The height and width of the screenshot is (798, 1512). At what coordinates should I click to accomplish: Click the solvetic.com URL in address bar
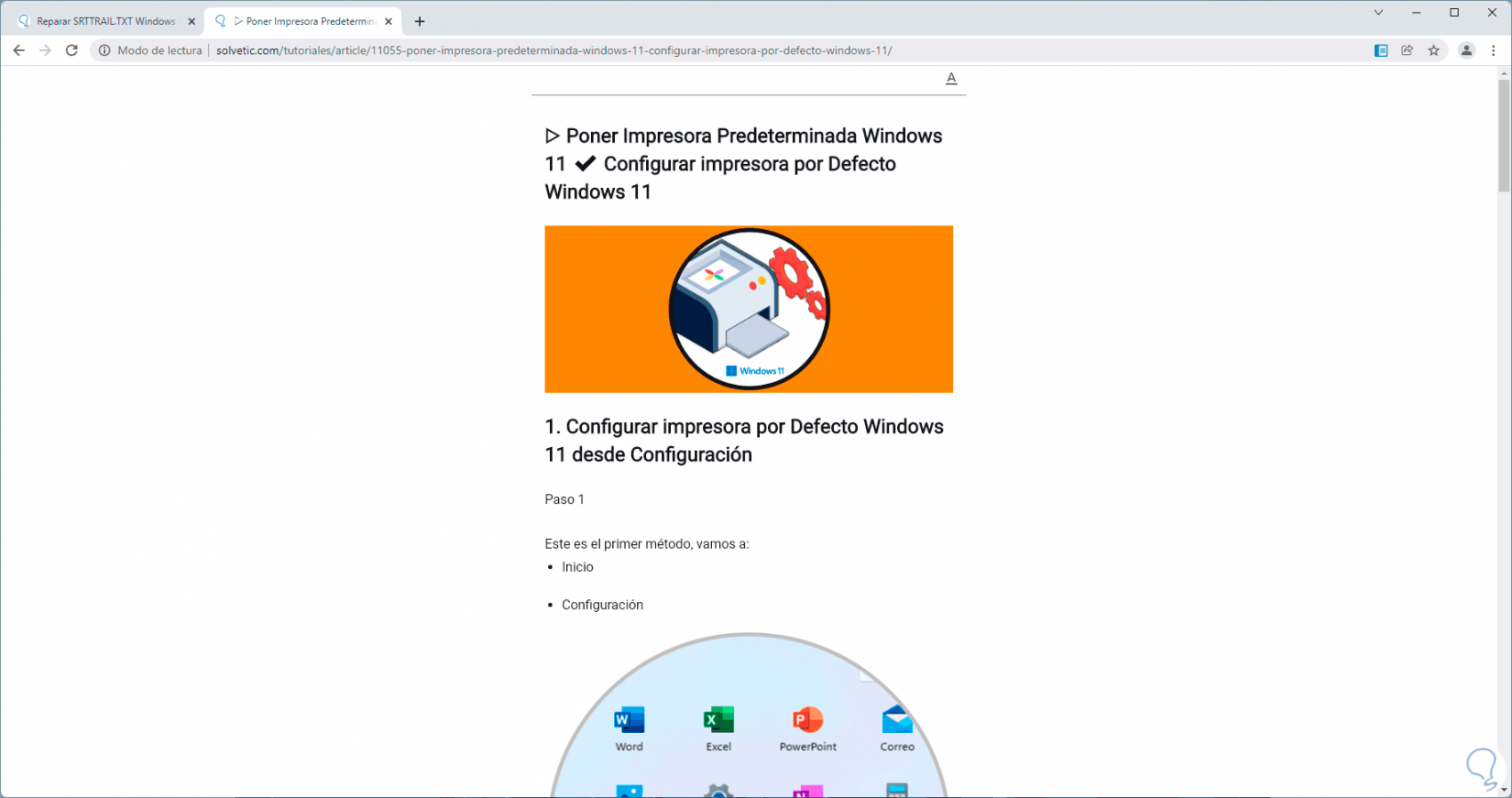coord(553,50)
